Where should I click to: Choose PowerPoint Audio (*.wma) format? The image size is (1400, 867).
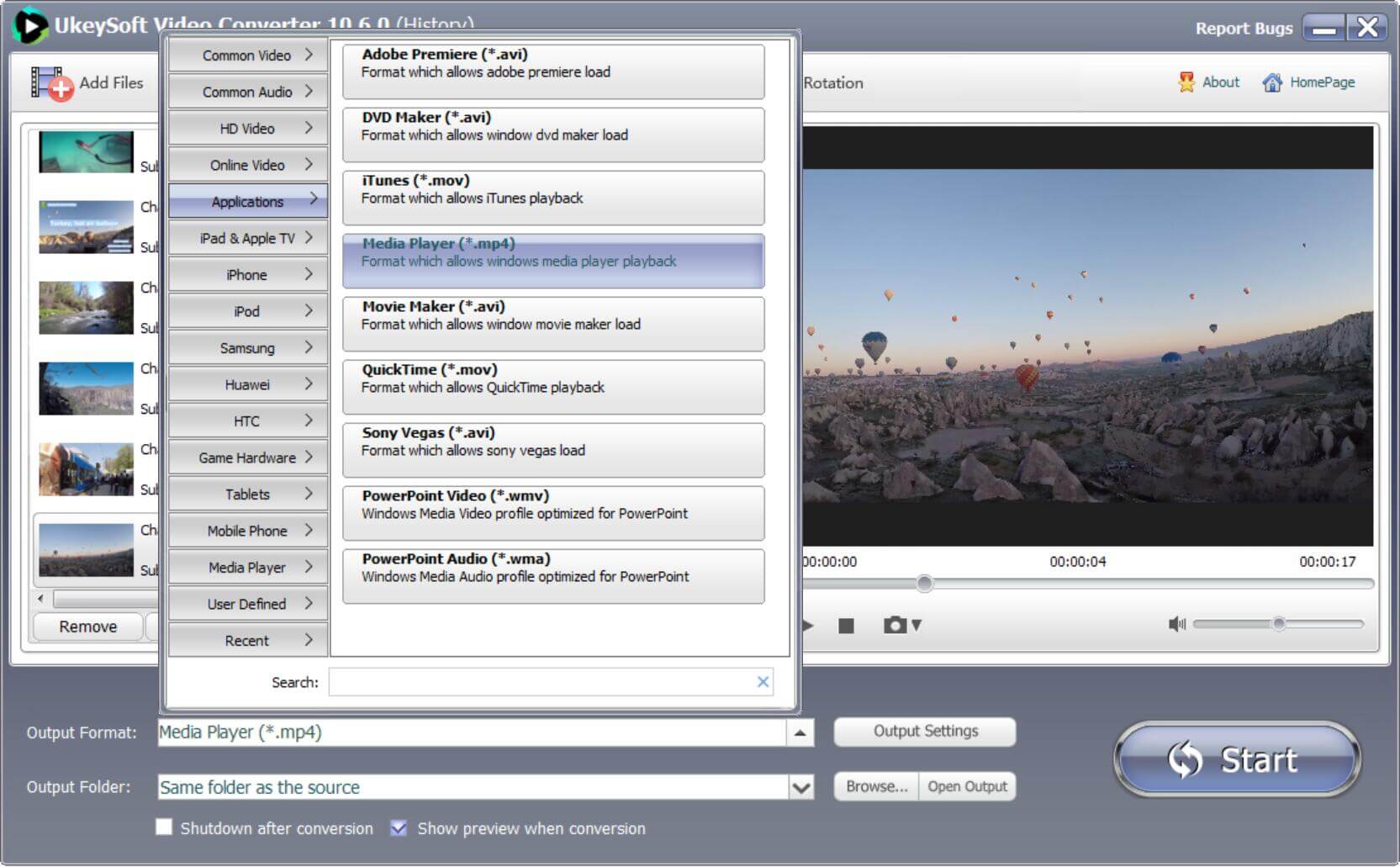click(x=553, y=576)
